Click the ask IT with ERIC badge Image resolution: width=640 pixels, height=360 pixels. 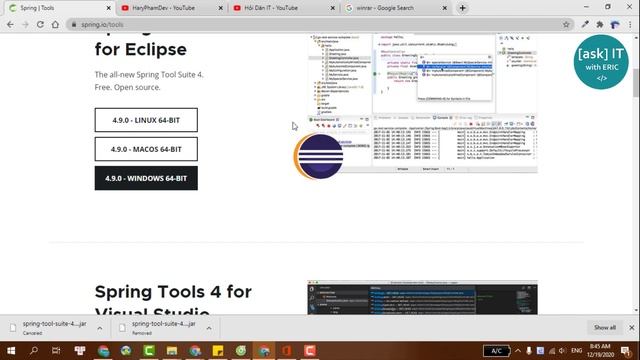(x=601, y=62)
